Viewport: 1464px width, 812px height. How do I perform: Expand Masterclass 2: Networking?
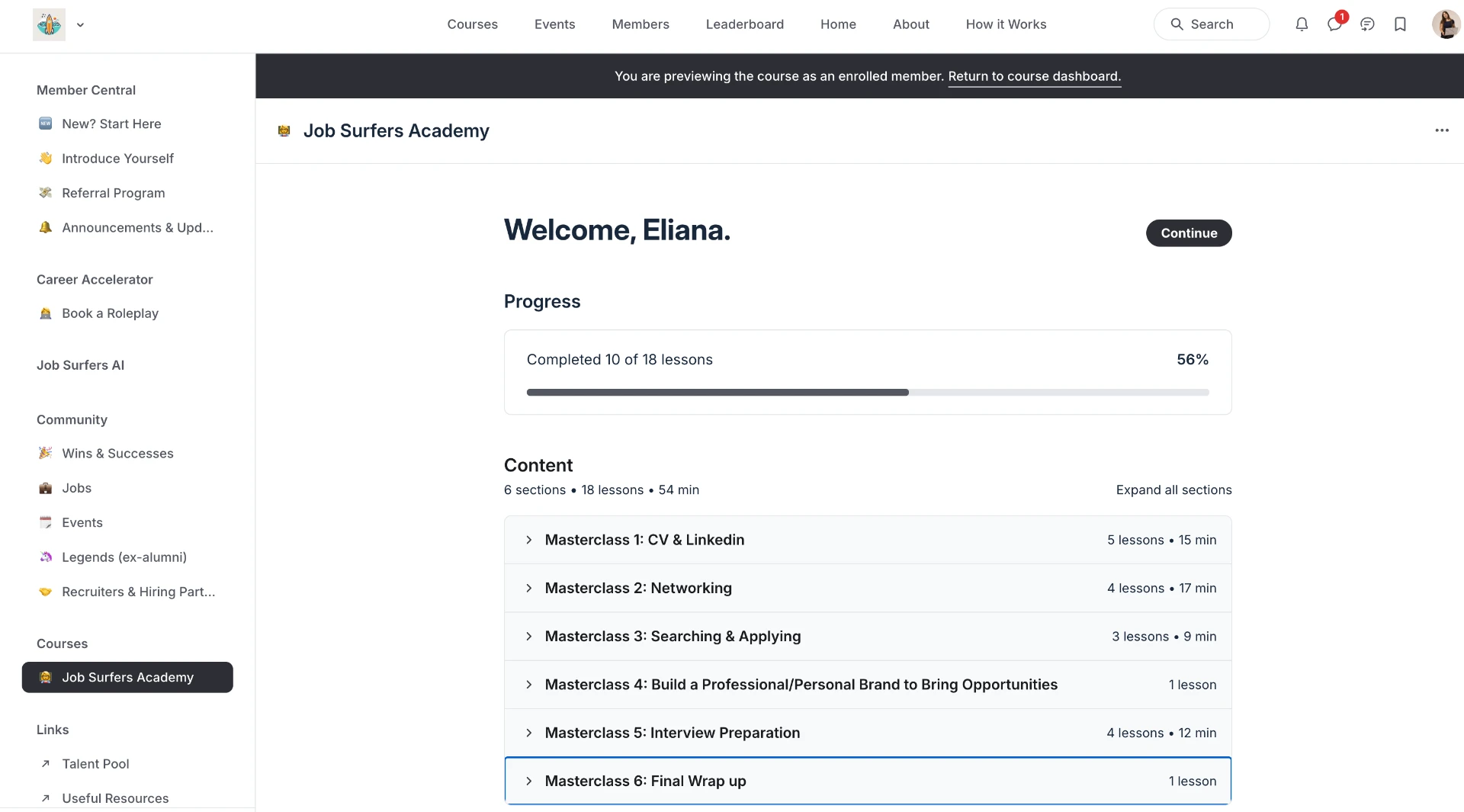pos(868,588)
